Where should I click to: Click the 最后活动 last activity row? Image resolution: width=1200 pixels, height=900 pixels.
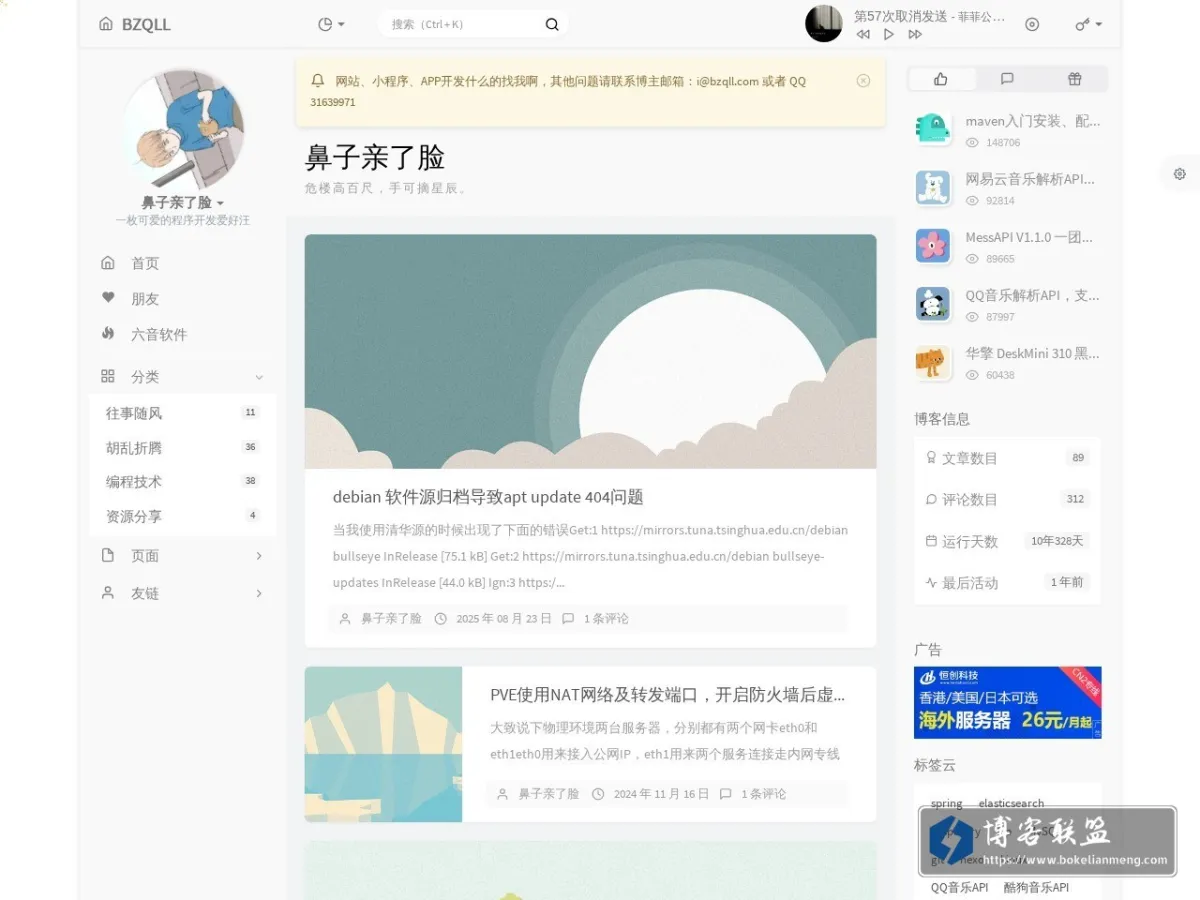coord(1007,582)
